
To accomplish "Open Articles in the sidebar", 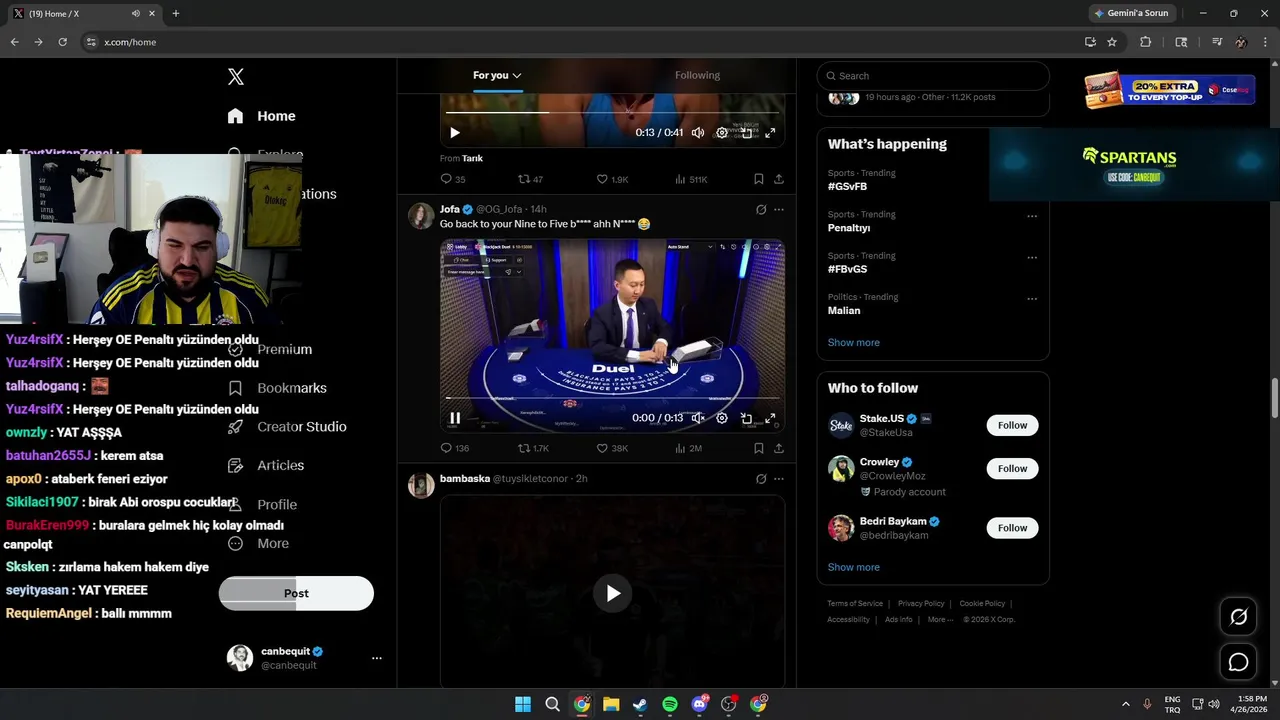I will pos(266,465).
